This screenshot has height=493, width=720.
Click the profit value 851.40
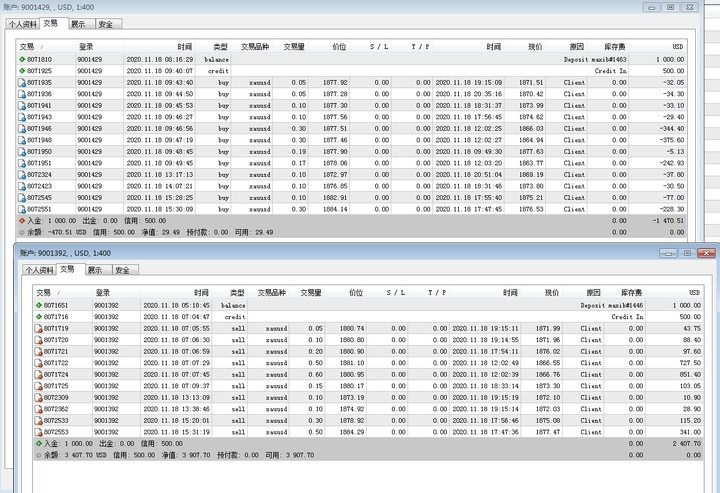690,375
